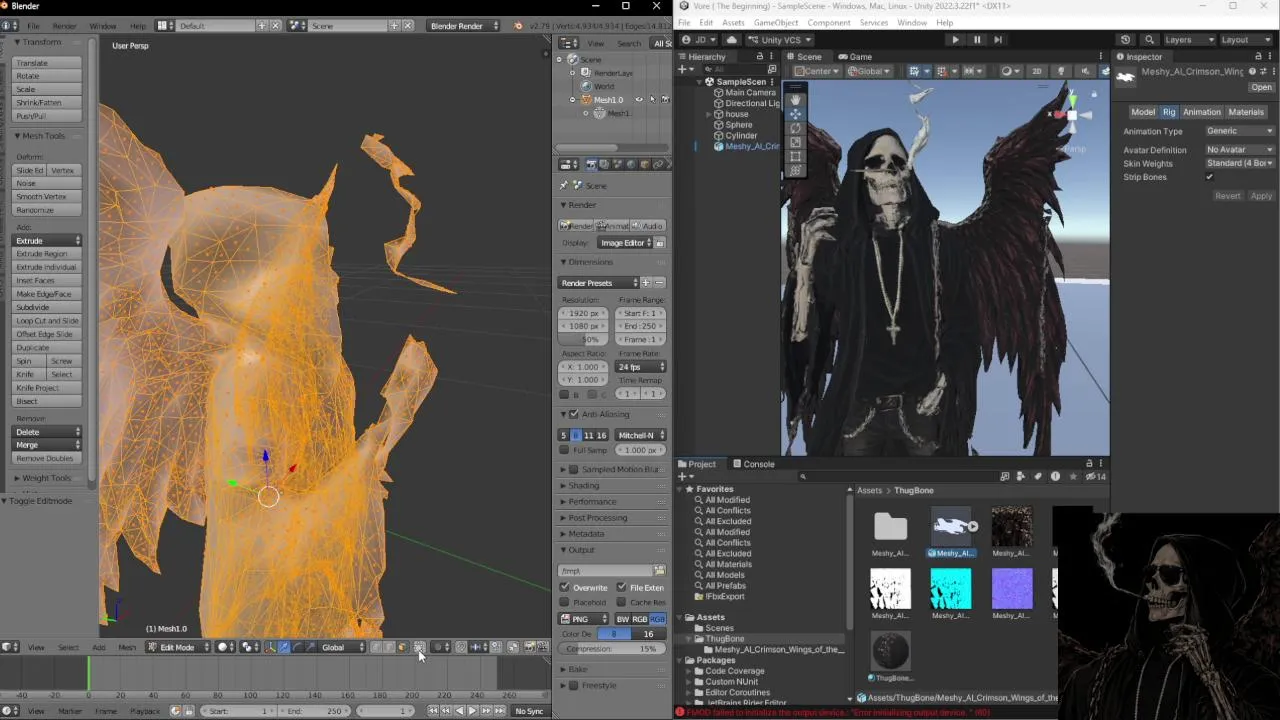Click Blender Bisect button
This screenshot has height=720, width=1280.
48,401
